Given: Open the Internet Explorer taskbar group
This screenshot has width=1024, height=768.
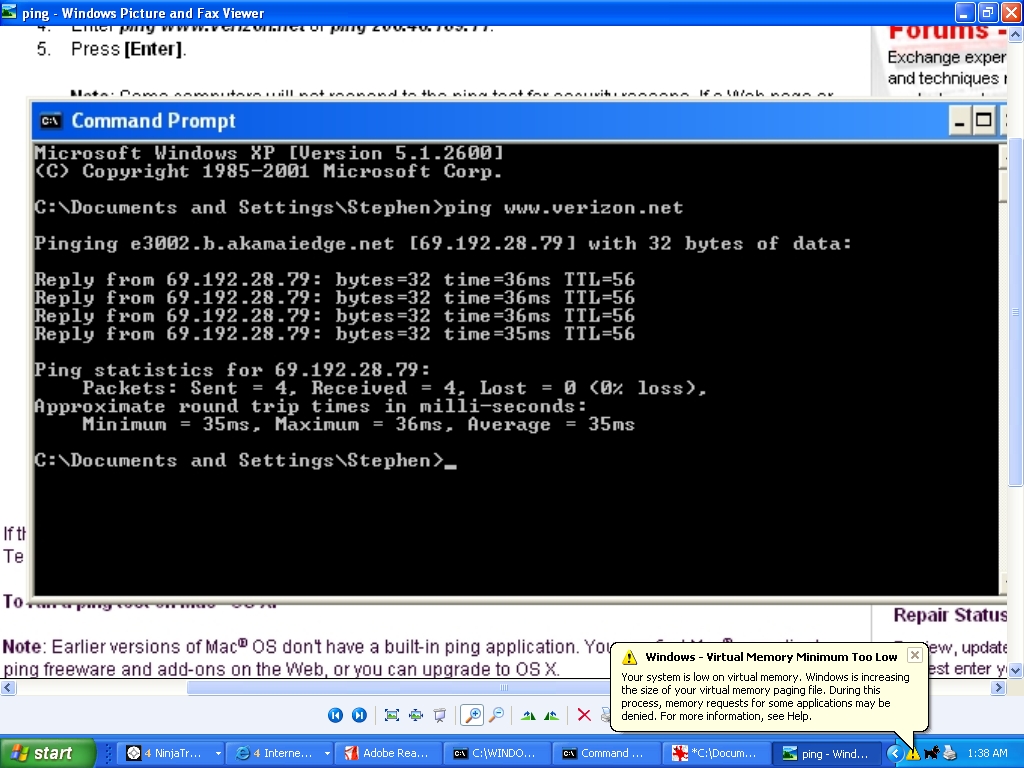Looking at the screenshot, I should click(282, 754).
